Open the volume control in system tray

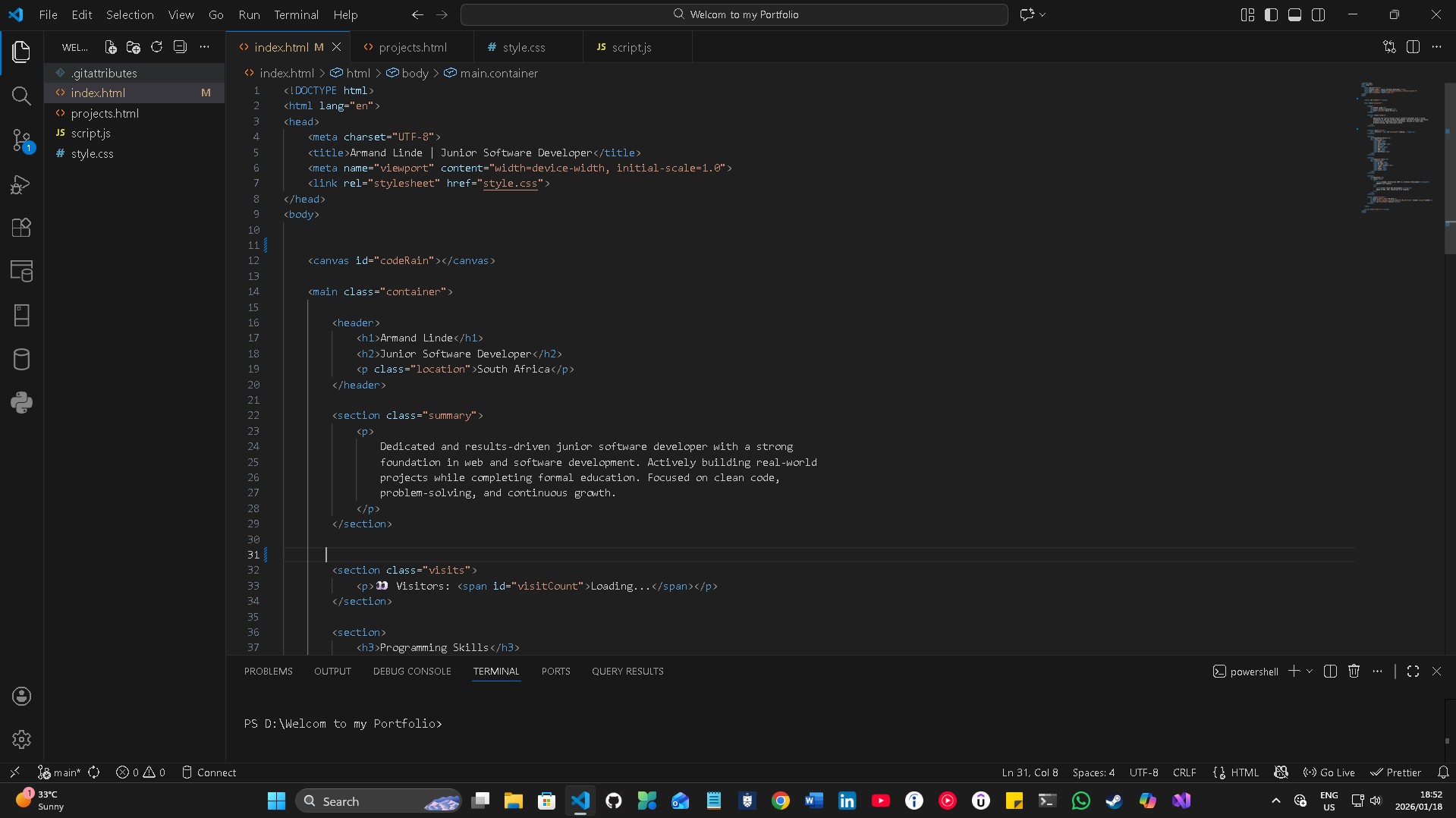pos(1376,801)
